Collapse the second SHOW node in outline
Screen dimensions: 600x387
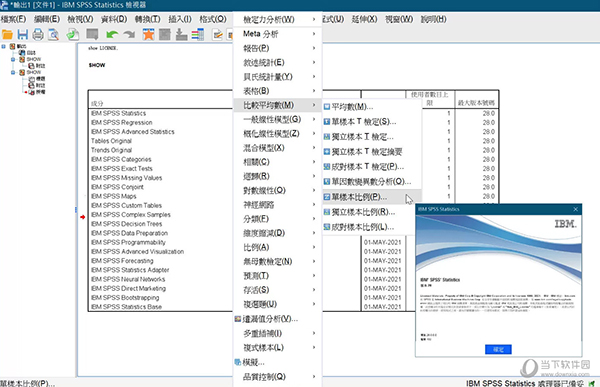(x=13, y=72)
